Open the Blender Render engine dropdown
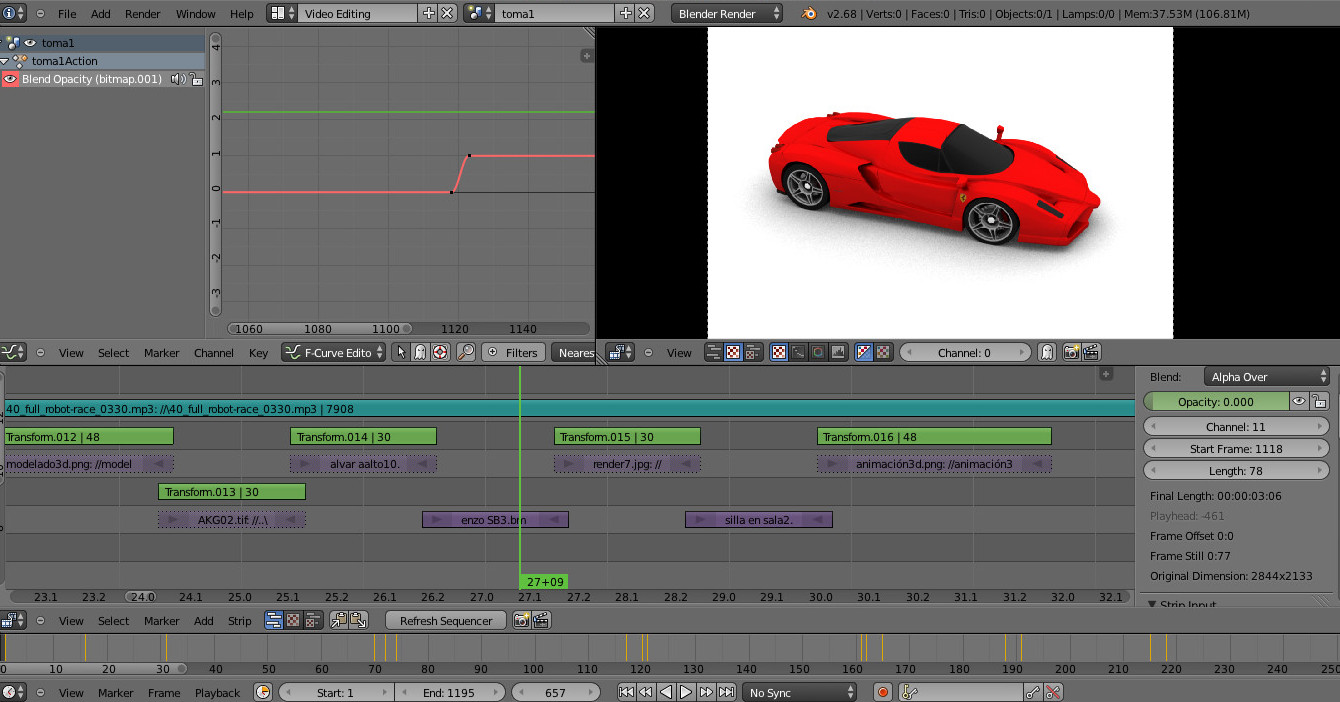This screenshot has height=702, width=1340. pos(726,14)
